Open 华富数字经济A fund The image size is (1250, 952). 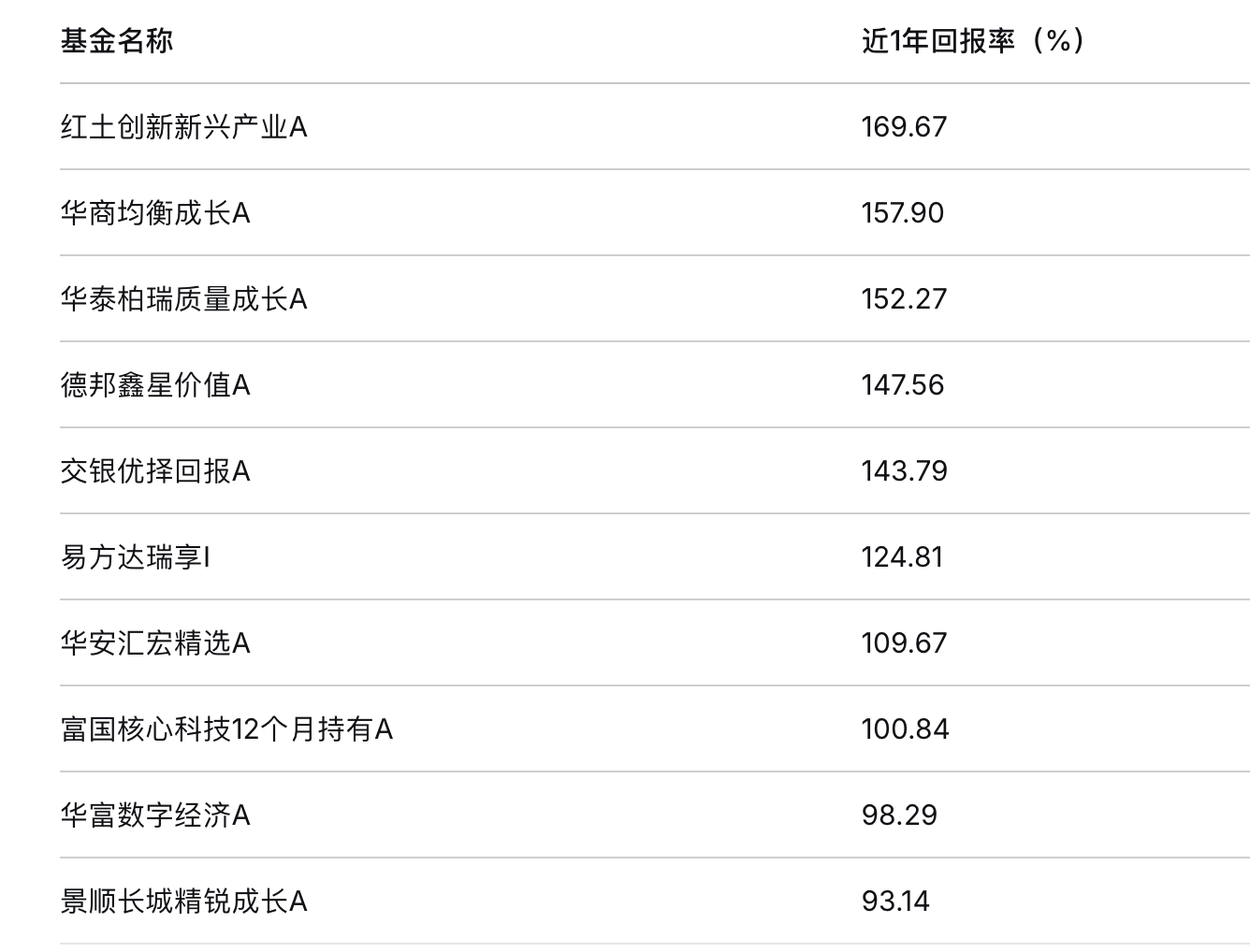pos(155,815)
